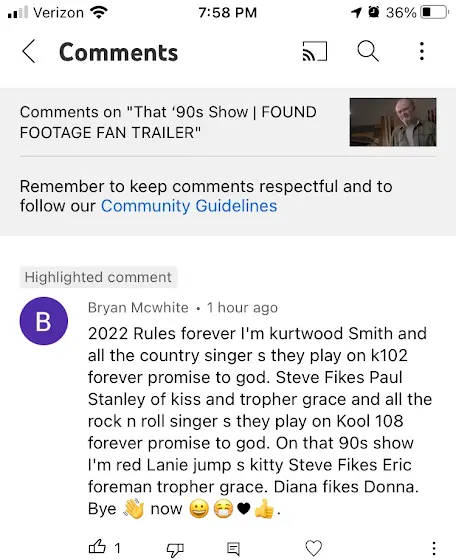
Task: Open the Community Guidelines link
Action: (189, 206)
